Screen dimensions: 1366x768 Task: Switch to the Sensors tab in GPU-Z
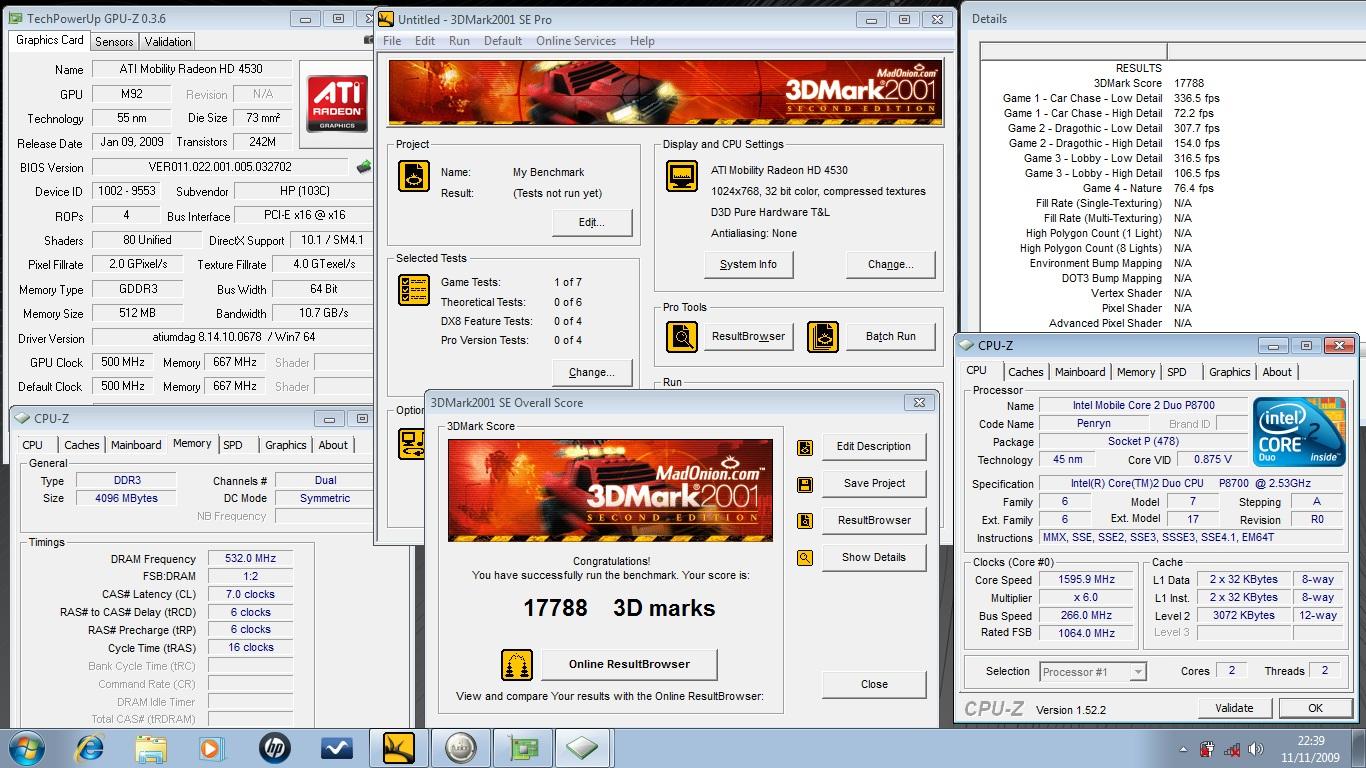pyautogui.click(x=114, y=42)
